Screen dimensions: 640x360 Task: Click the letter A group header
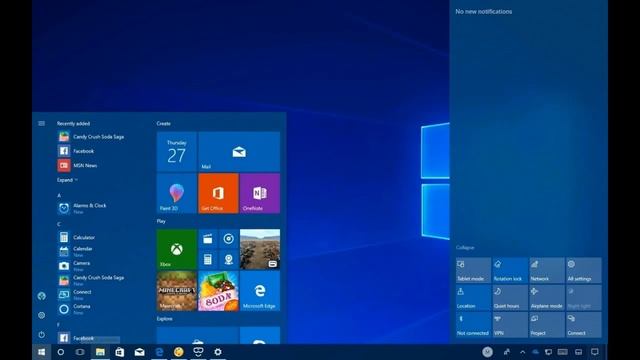tap(59, 195)
